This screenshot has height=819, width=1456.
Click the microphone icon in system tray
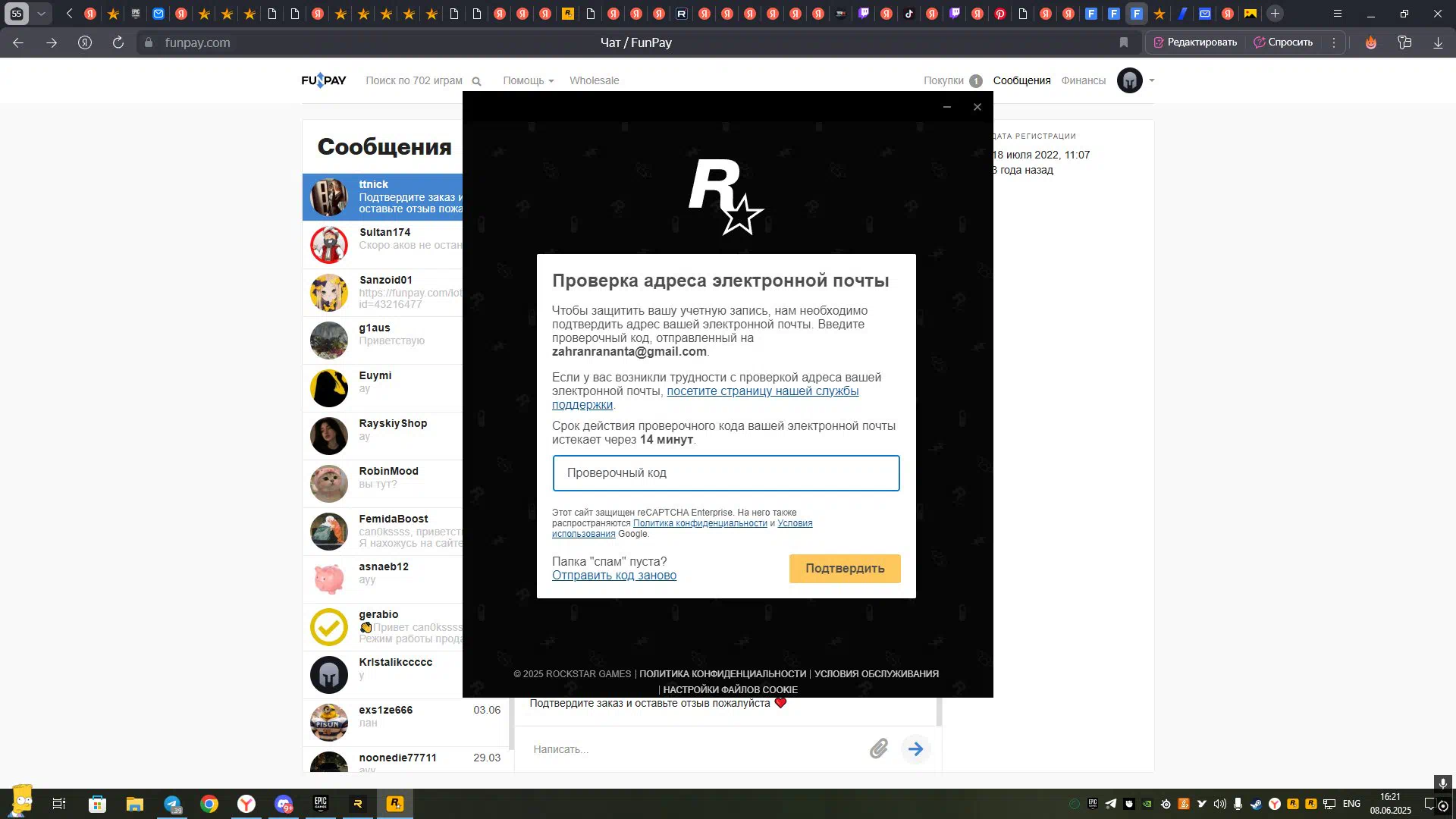(1238, 804)
